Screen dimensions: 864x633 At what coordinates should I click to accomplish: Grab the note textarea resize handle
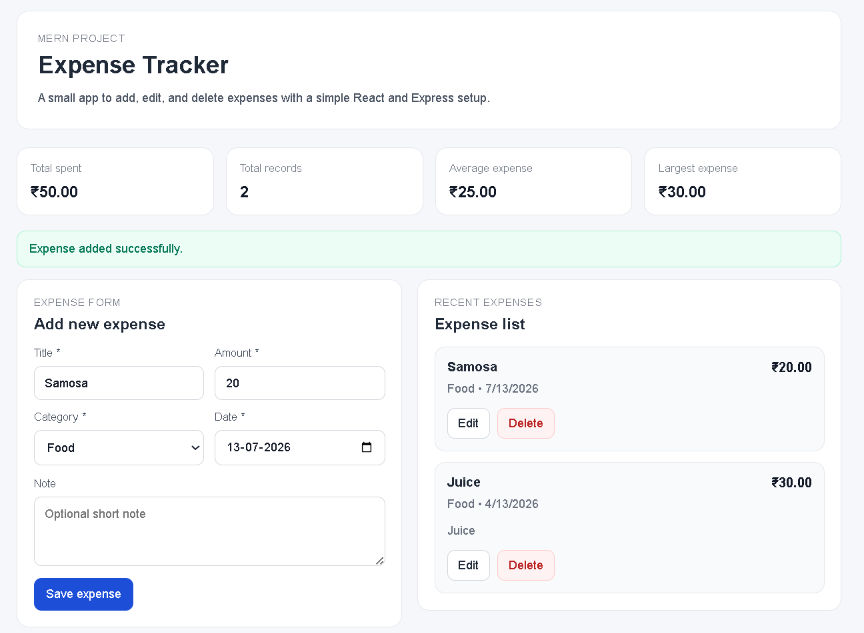(380, 560)
